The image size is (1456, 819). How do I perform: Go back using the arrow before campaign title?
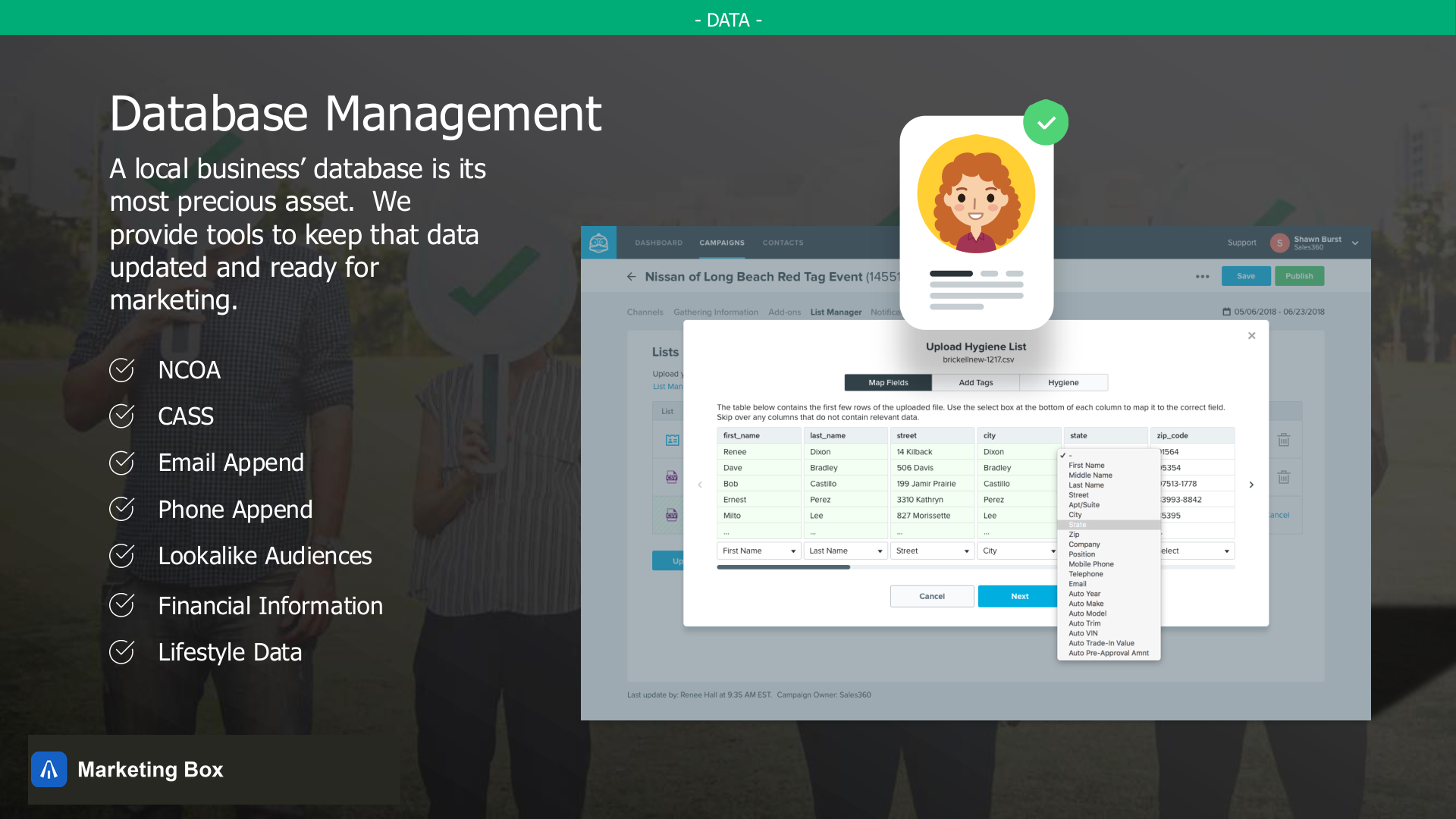click(x=632, y=277)
